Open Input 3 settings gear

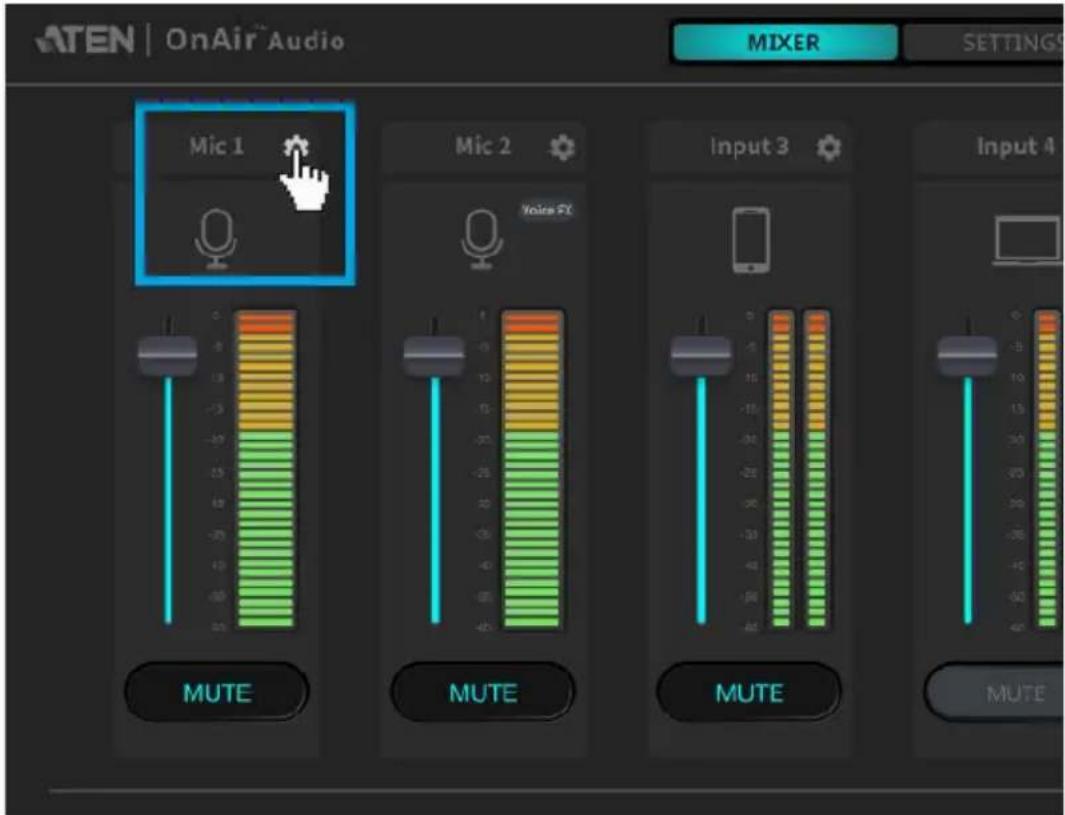pyautogui.click(x=829, y=147)
